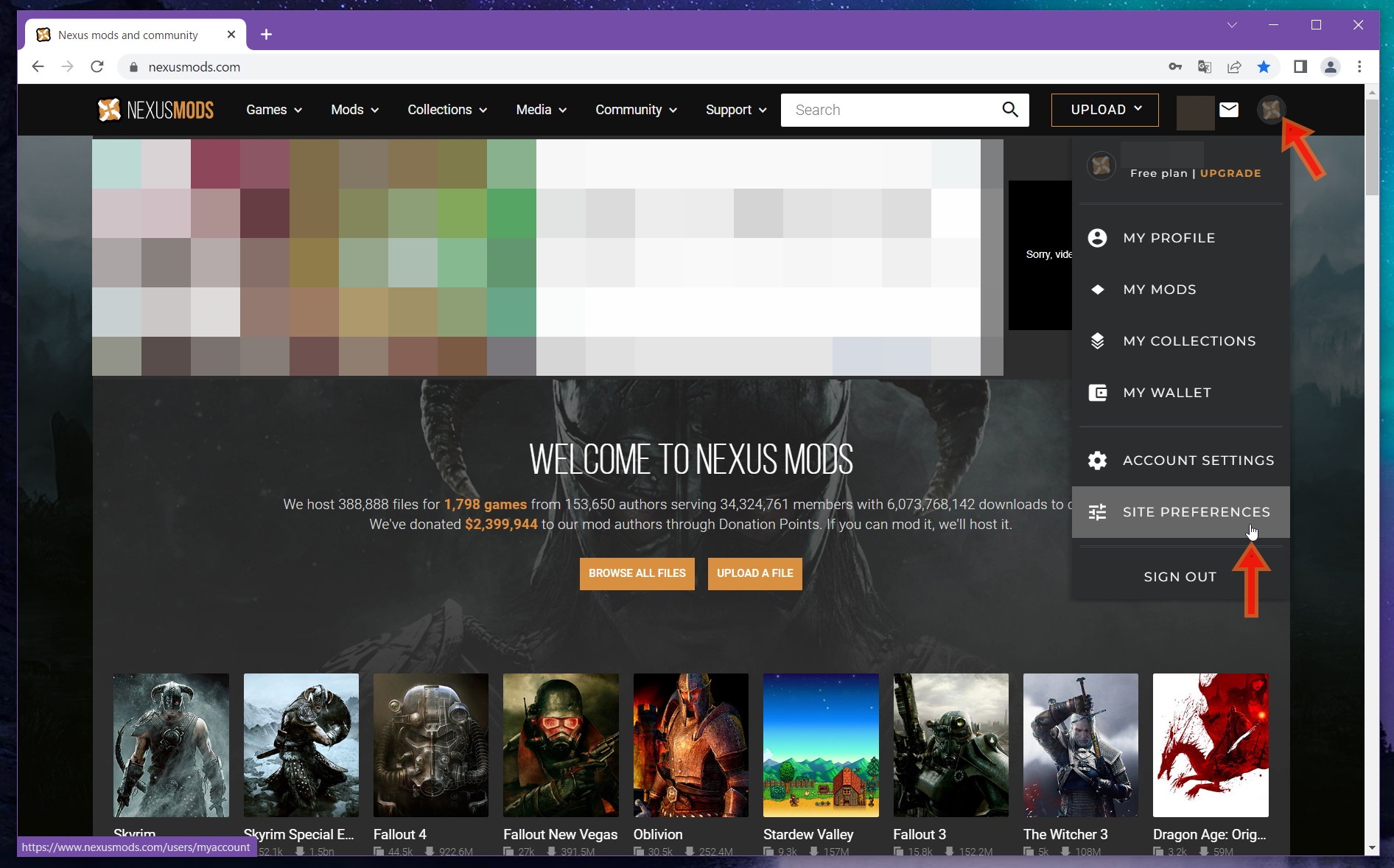Reload the page with refresh icon
The width and height of the screenshot is (1394, 868).
(x=97, y=67)
